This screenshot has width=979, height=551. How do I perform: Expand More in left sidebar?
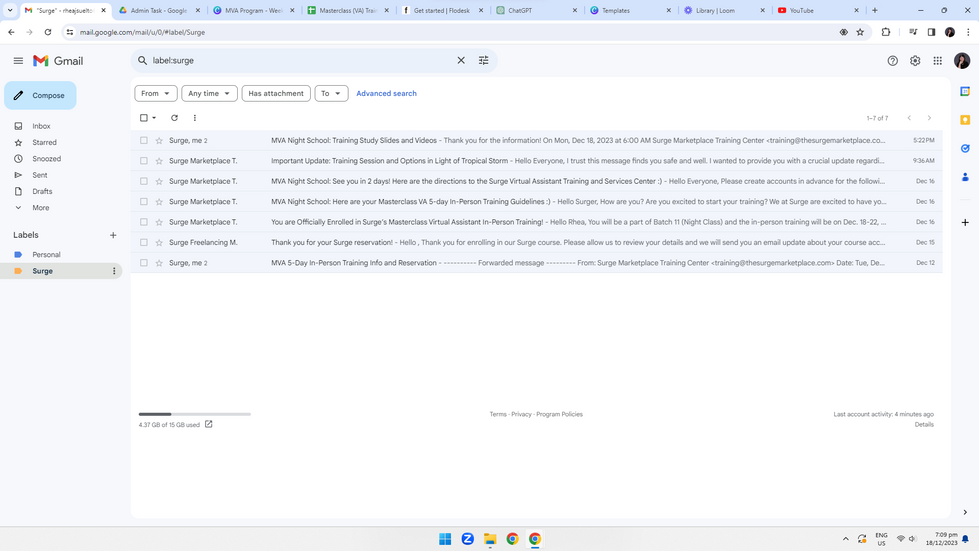coord(41,208)
